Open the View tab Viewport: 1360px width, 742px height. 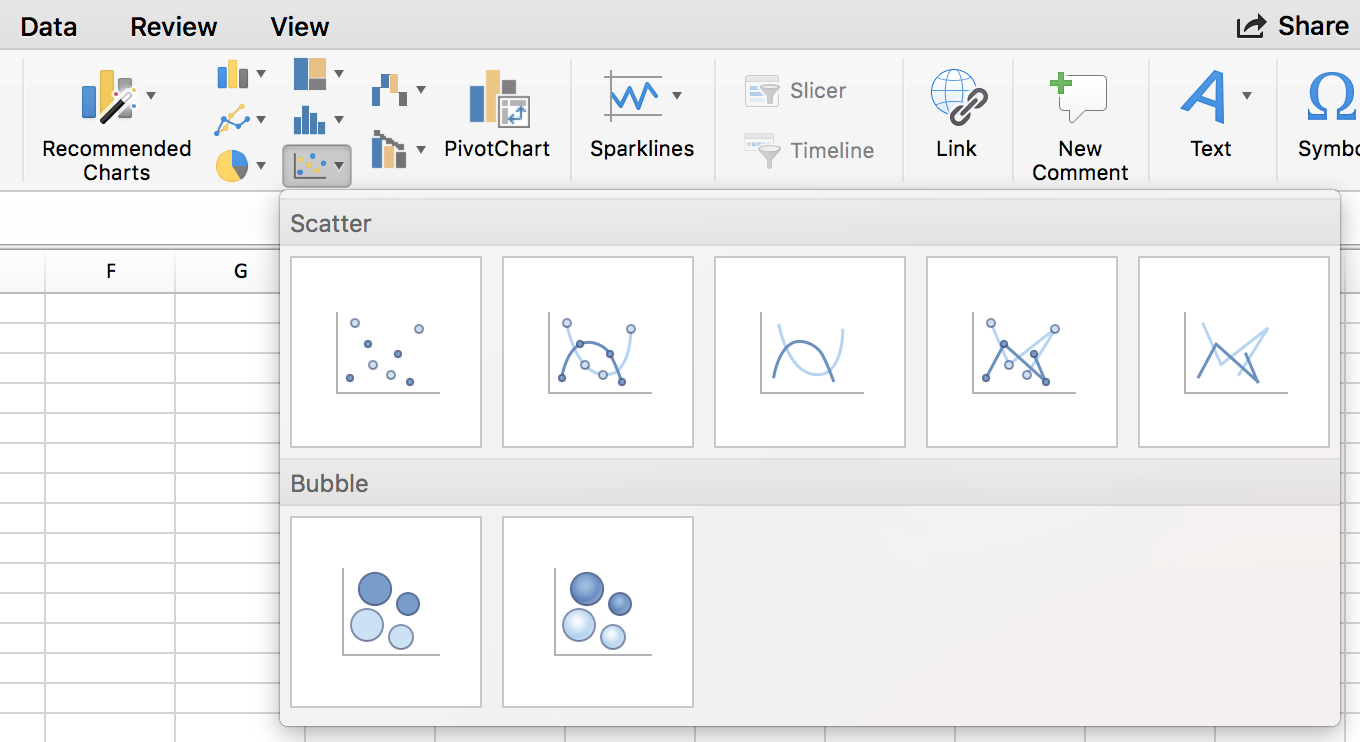point(299,27)
